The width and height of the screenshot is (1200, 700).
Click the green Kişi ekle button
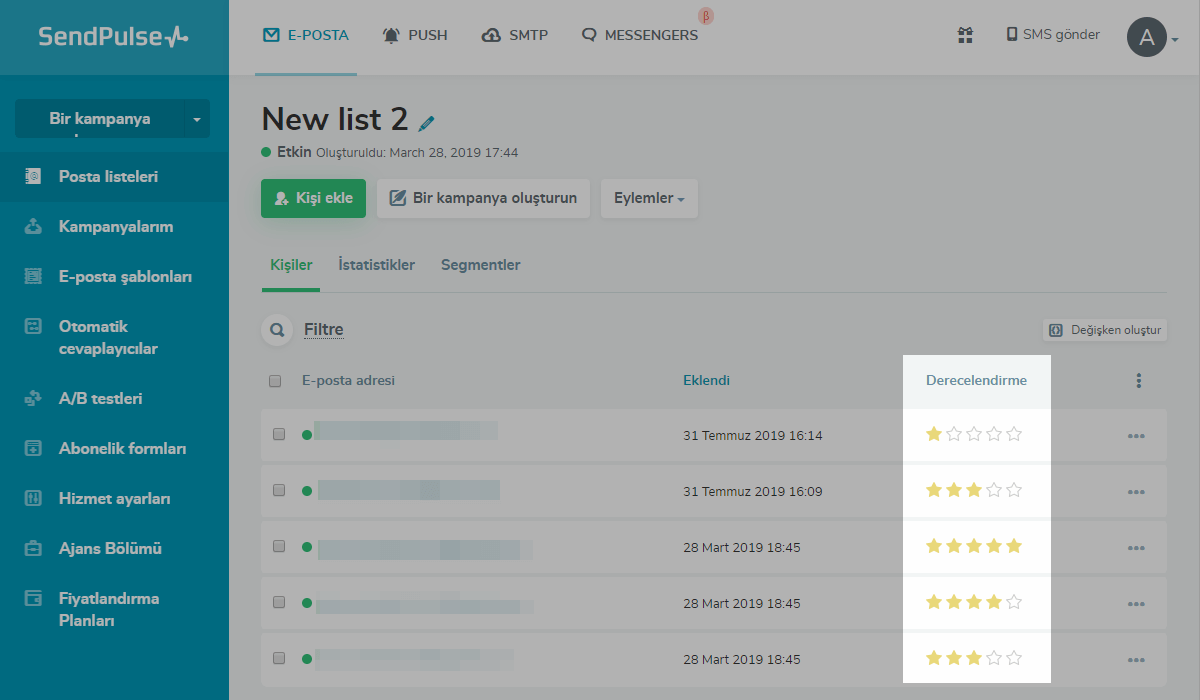(x=313, y=198)
